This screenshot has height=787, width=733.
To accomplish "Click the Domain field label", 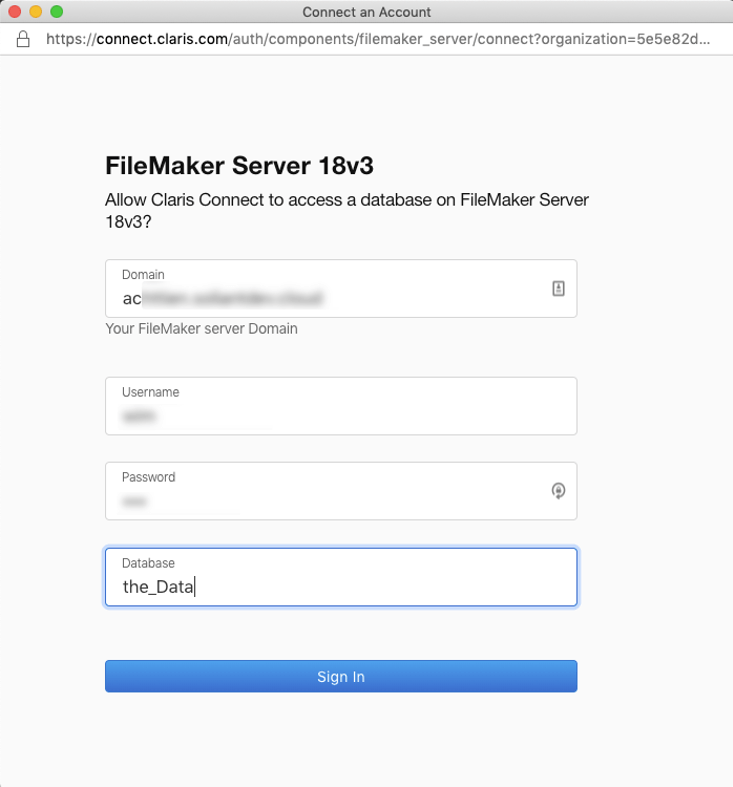I will [143, 275].
